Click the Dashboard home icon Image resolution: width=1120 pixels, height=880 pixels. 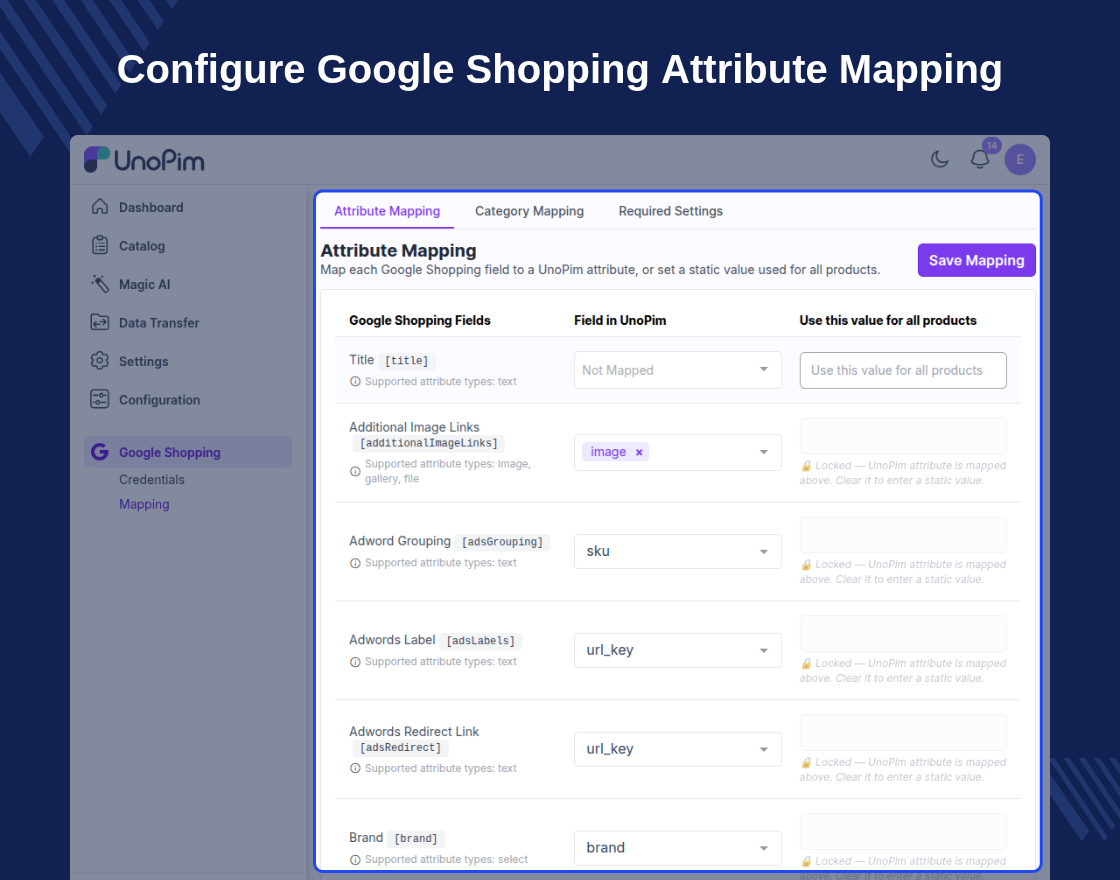(x=100, y=206)
